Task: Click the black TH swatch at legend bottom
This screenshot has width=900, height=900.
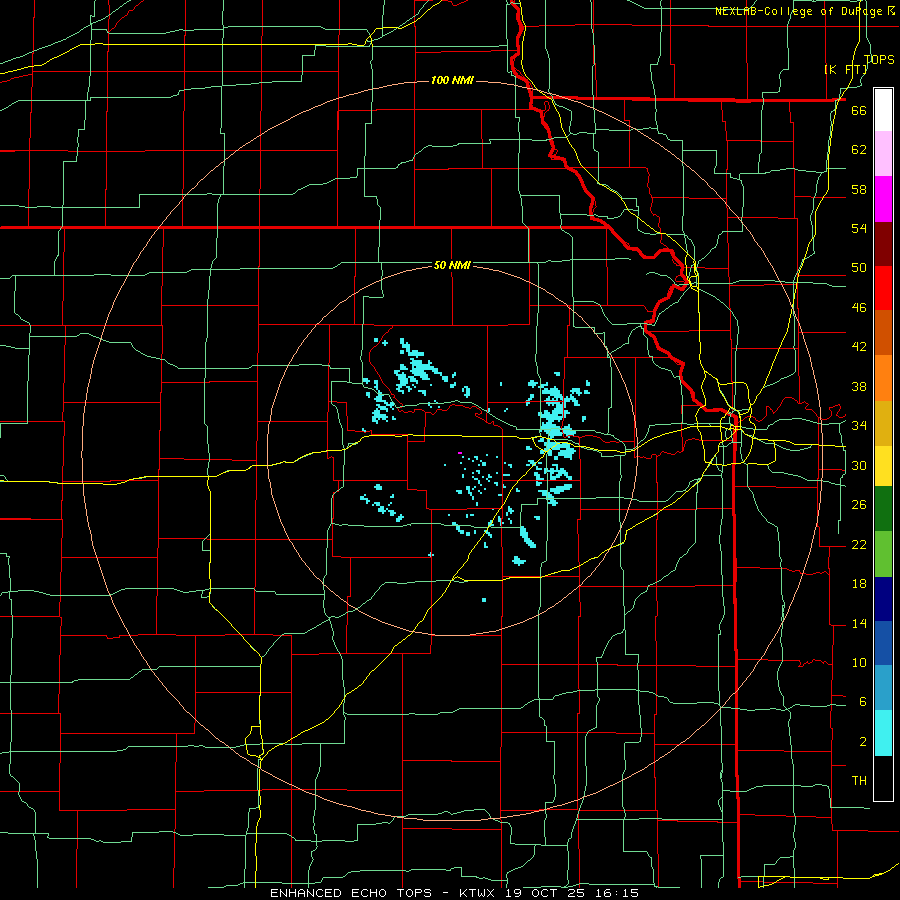Action: pyautogui.click(x=883, y=778)
